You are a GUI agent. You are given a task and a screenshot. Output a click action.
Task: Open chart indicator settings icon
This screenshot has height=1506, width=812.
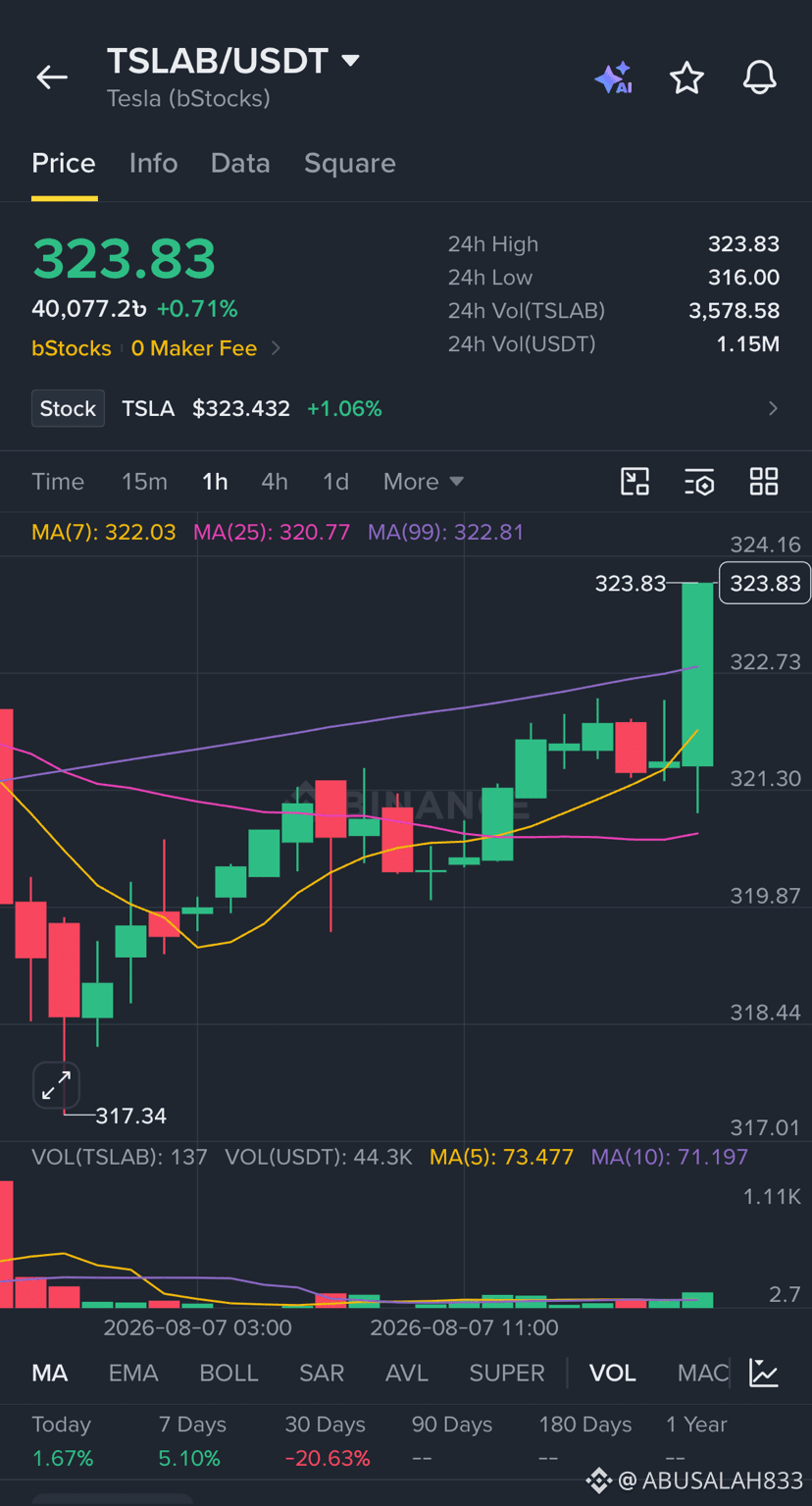coord(699,482)
